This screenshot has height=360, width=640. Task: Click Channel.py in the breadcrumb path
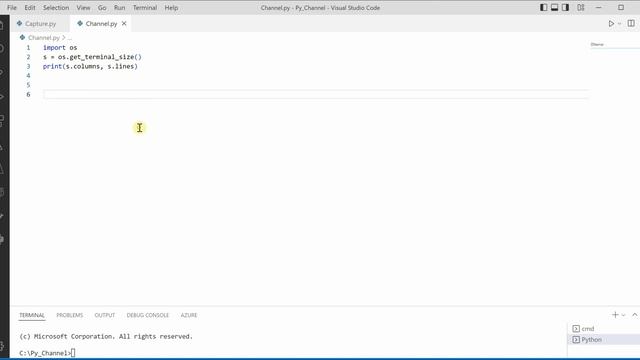[x=44, y=38]
